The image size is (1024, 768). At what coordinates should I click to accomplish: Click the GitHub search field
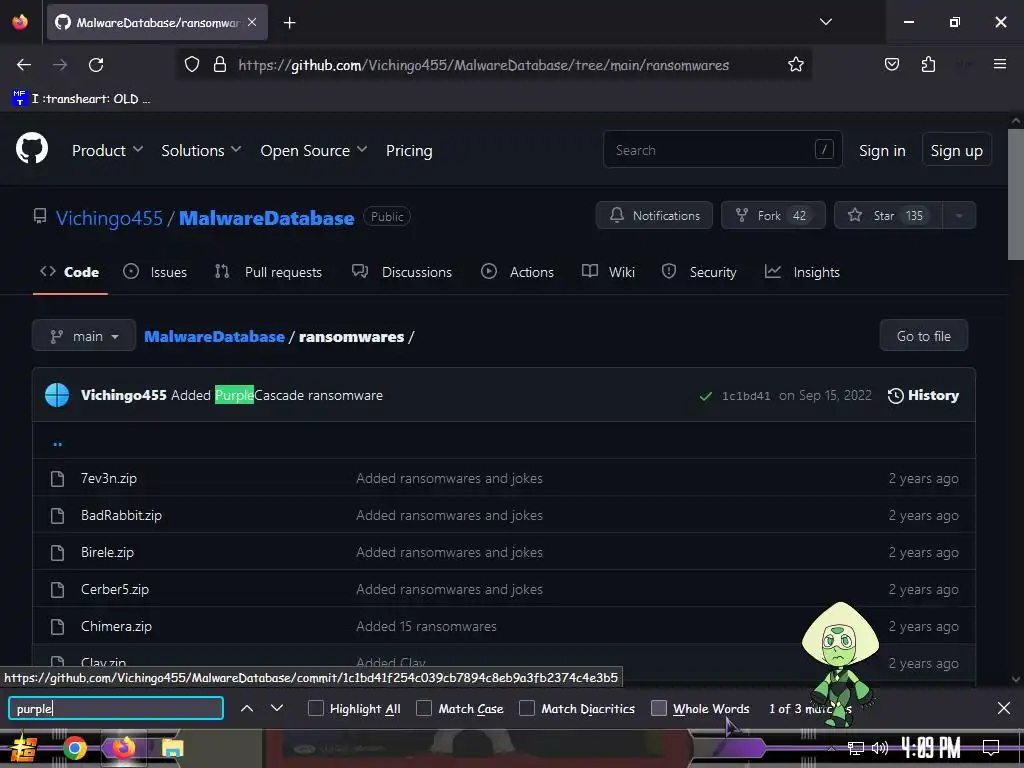(722, 150)
